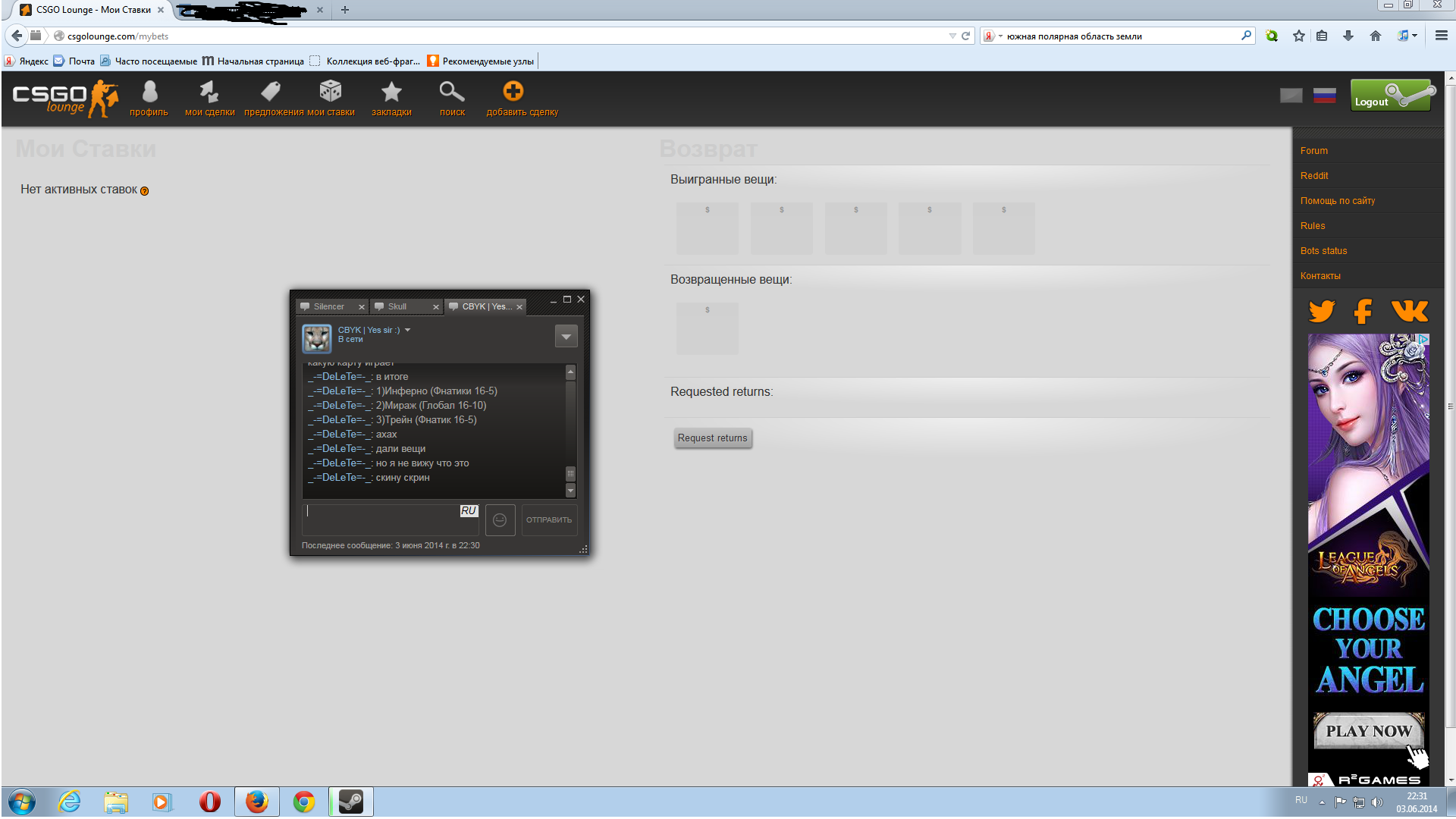Open Chrome from the taskbar
The width and height of the screenshot is (1456, 819).
(304, 802)
